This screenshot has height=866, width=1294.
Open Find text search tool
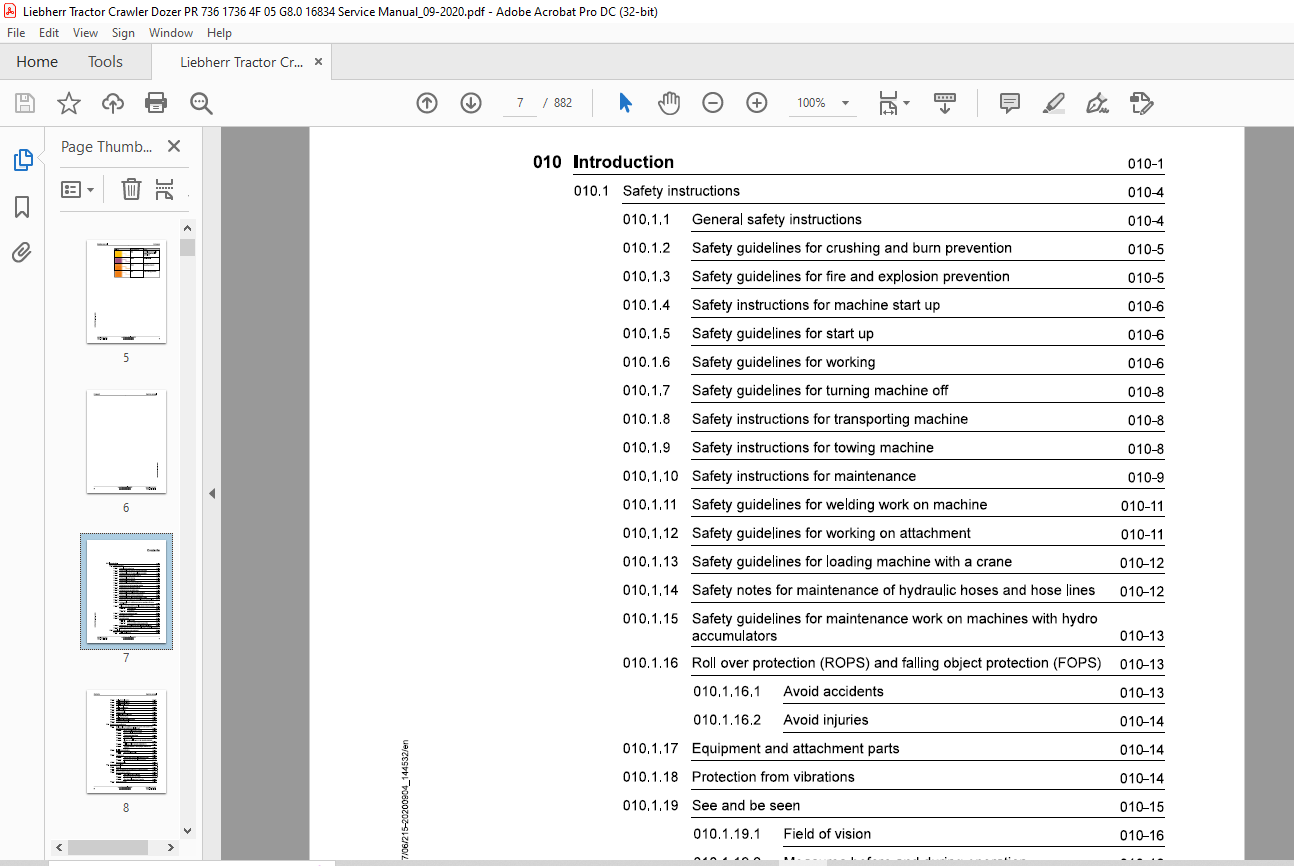pyautogui.click(x=201, y=103)
